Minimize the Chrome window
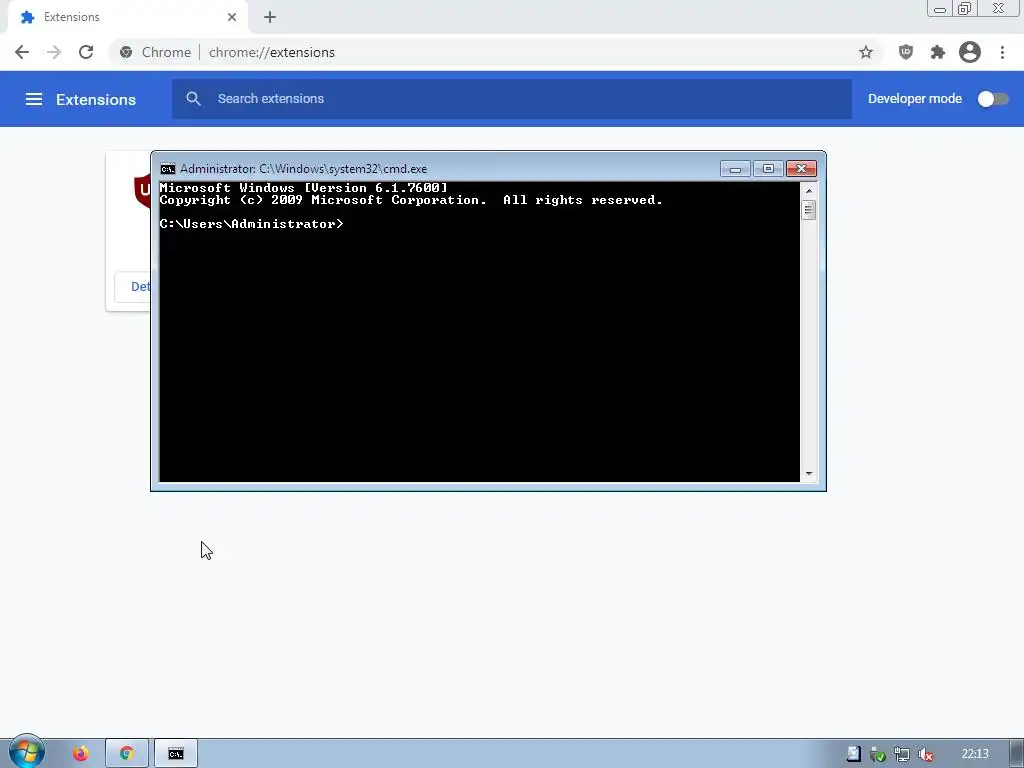The height and width of the screenshot is (768, 1024). 940,9
